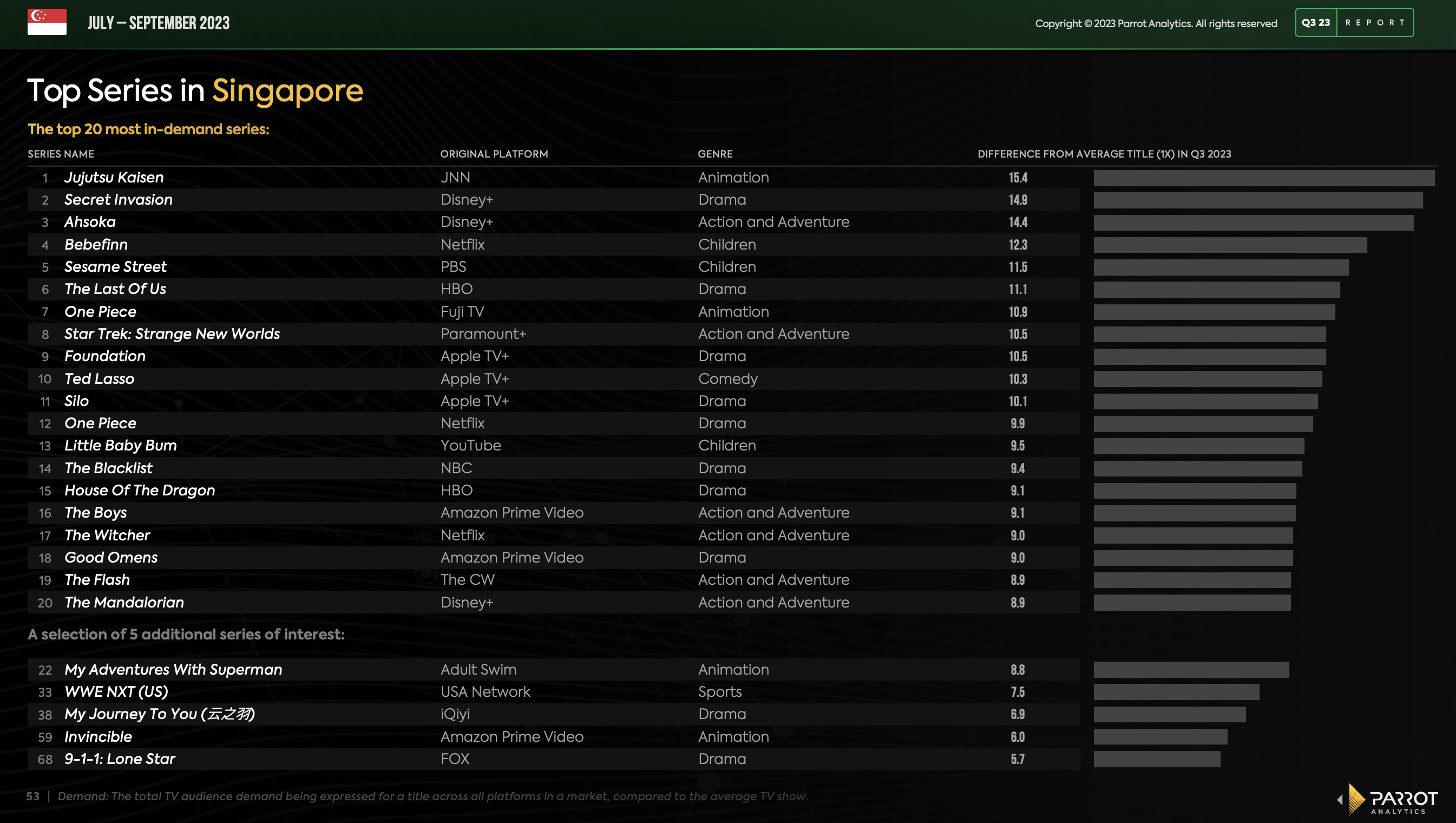Click the JNN platform cell
1456x823 pixels.
[x=455, y=178]
